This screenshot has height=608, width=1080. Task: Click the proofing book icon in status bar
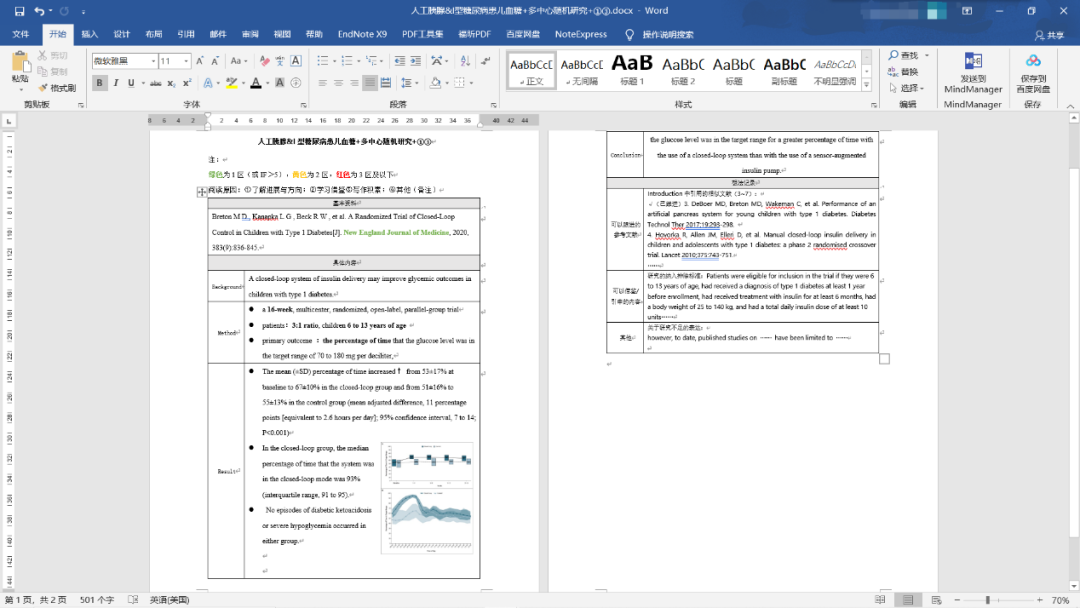pos(134,600)
